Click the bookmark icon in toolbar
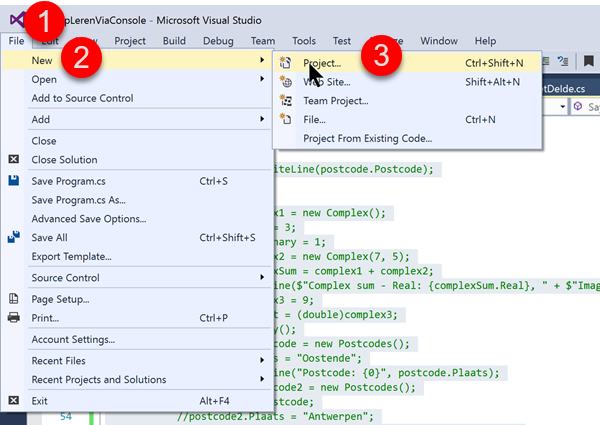The height and width of the screenshot is (425, 600). pos(589,61)
